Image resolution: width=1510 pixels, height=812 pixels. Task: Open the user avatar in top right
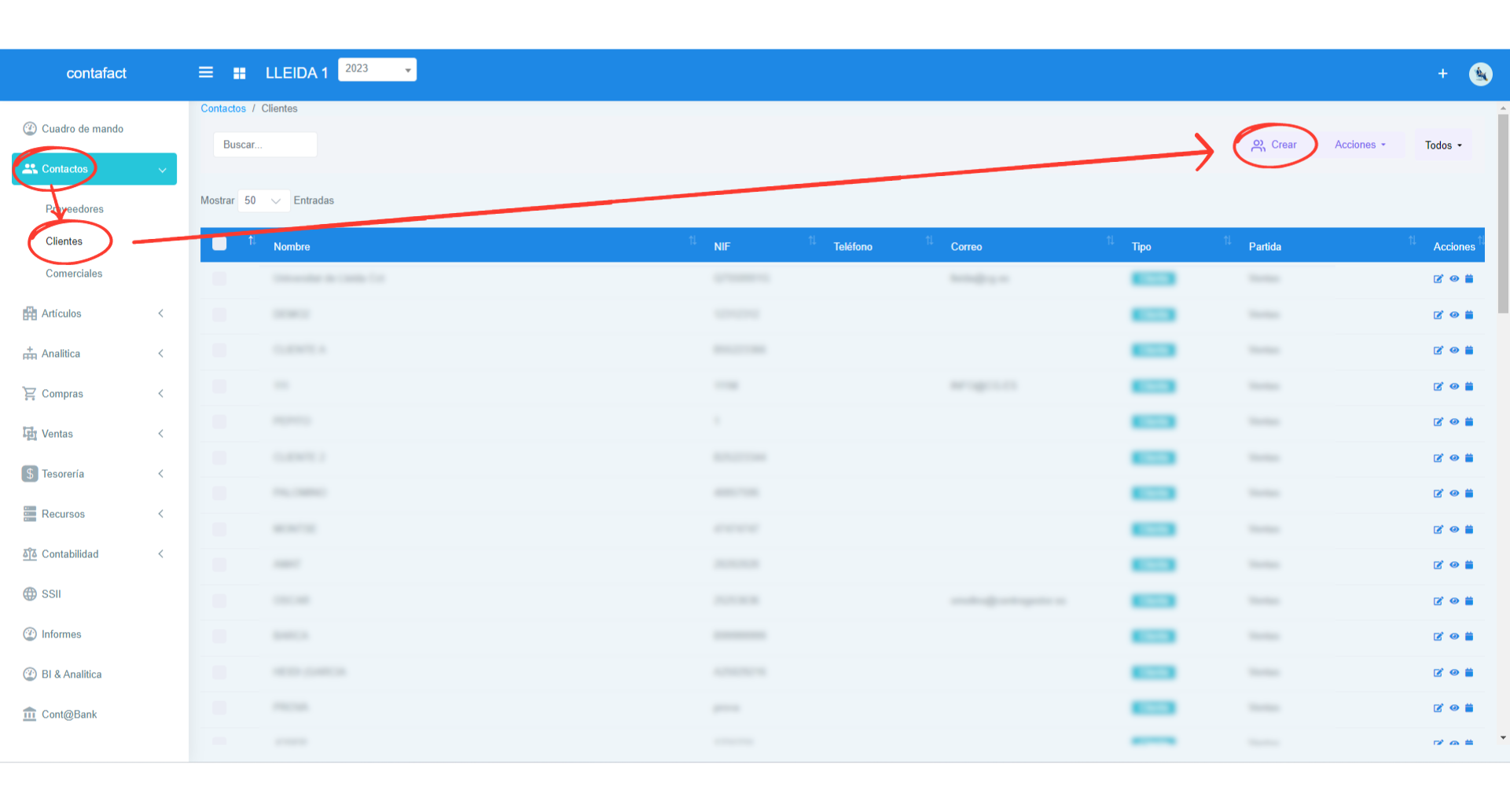[x=1480, y=74]
